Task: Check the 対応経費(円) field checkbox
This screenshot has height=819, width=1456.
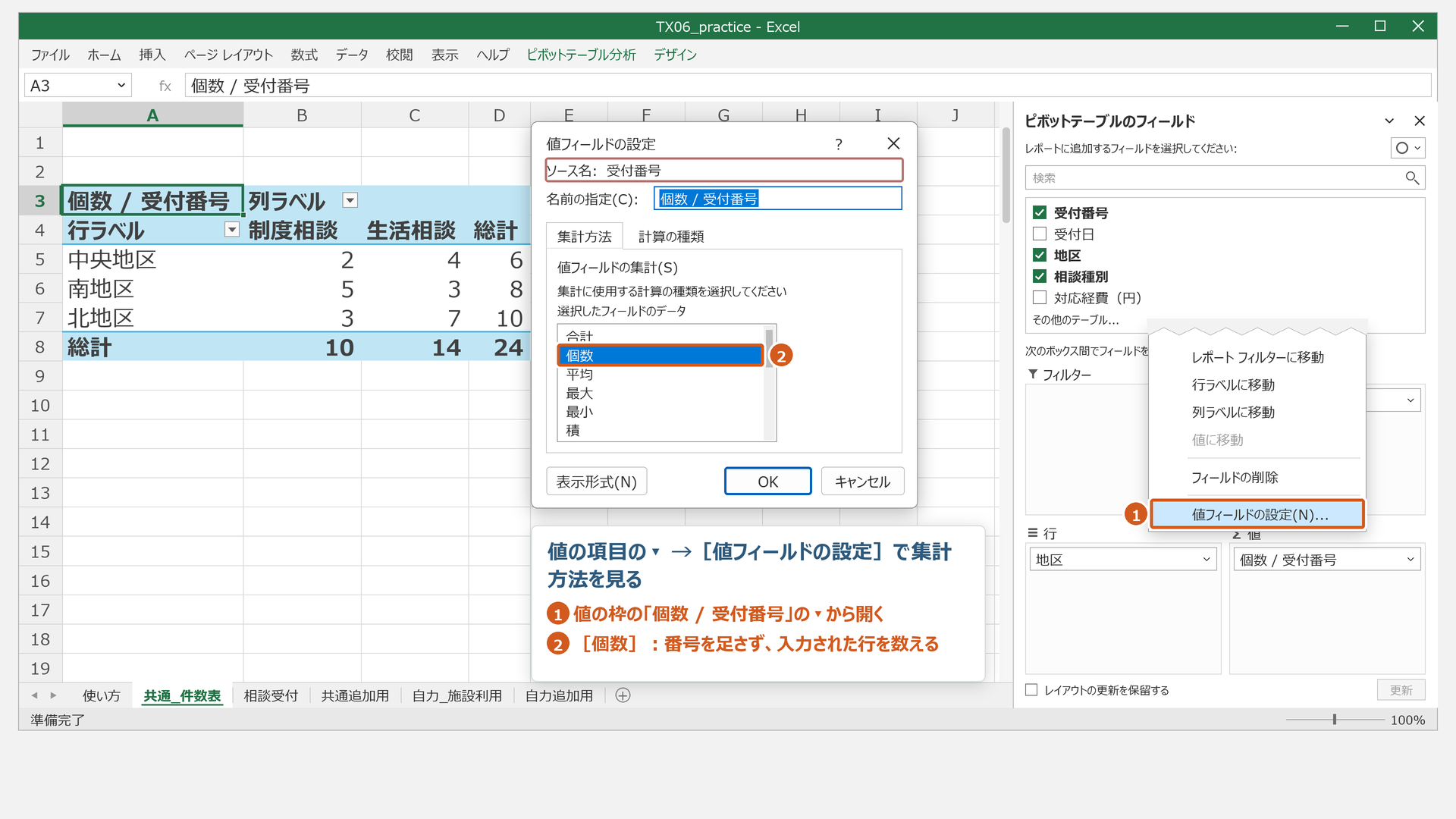Action: click(1040, 297)
